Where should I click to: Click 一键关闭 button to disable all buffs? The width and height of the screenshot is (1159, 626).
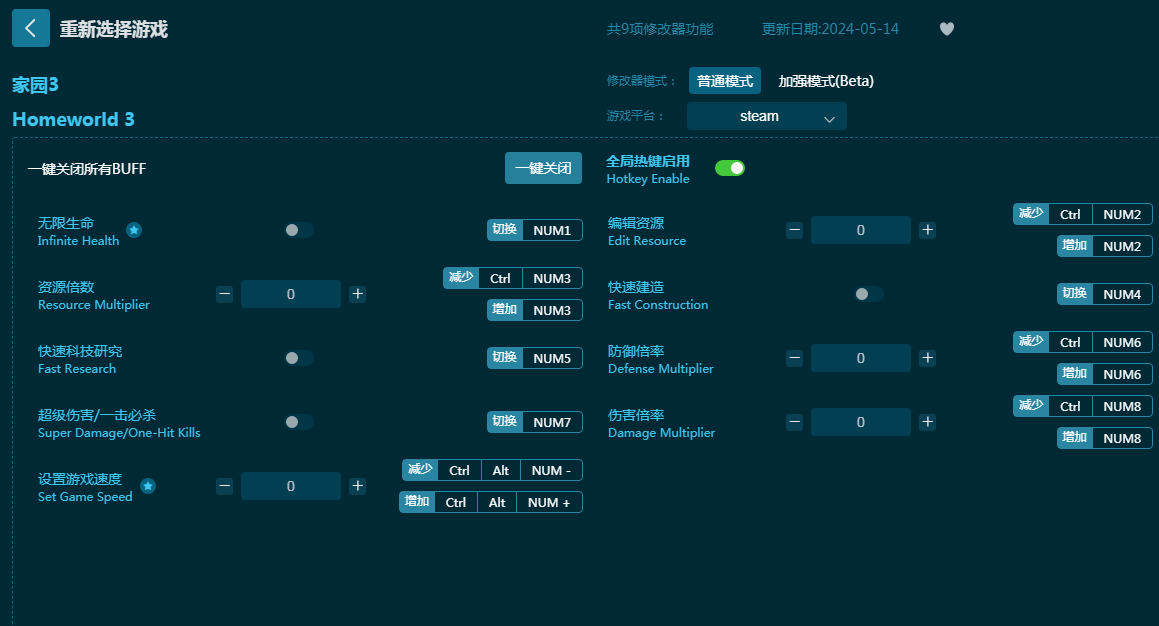543,168
